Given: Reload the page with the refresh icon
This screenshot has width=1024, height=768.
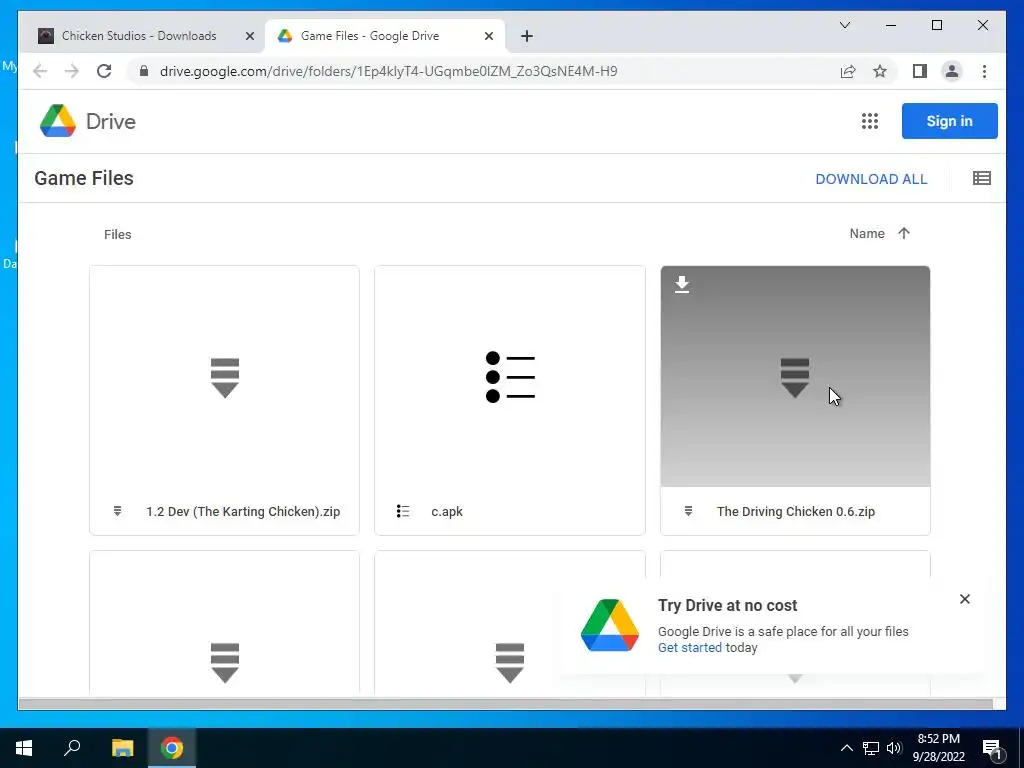Looking at the screenshot, I should (104, 71).
